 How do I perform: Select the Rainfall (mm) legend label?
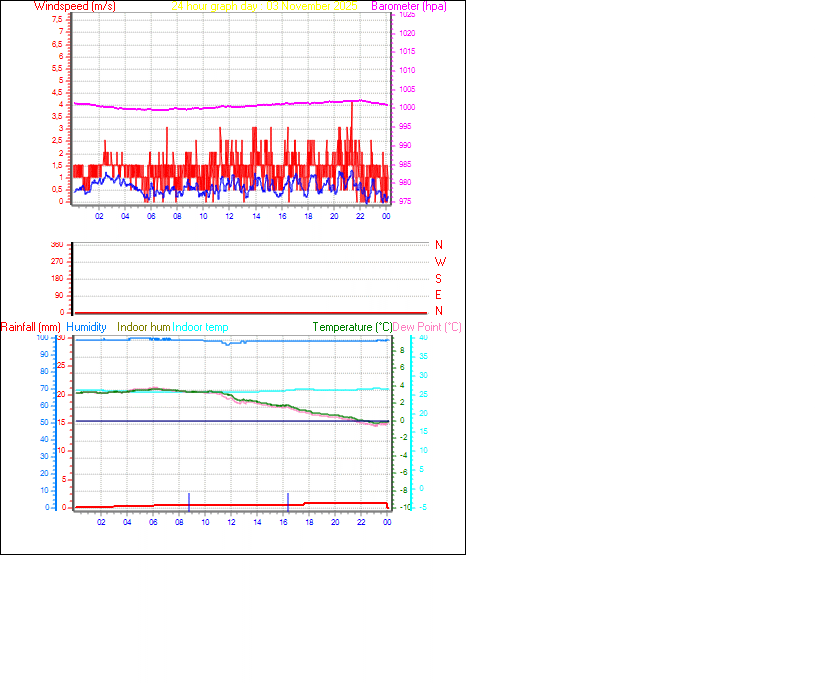tap(33, 327)
